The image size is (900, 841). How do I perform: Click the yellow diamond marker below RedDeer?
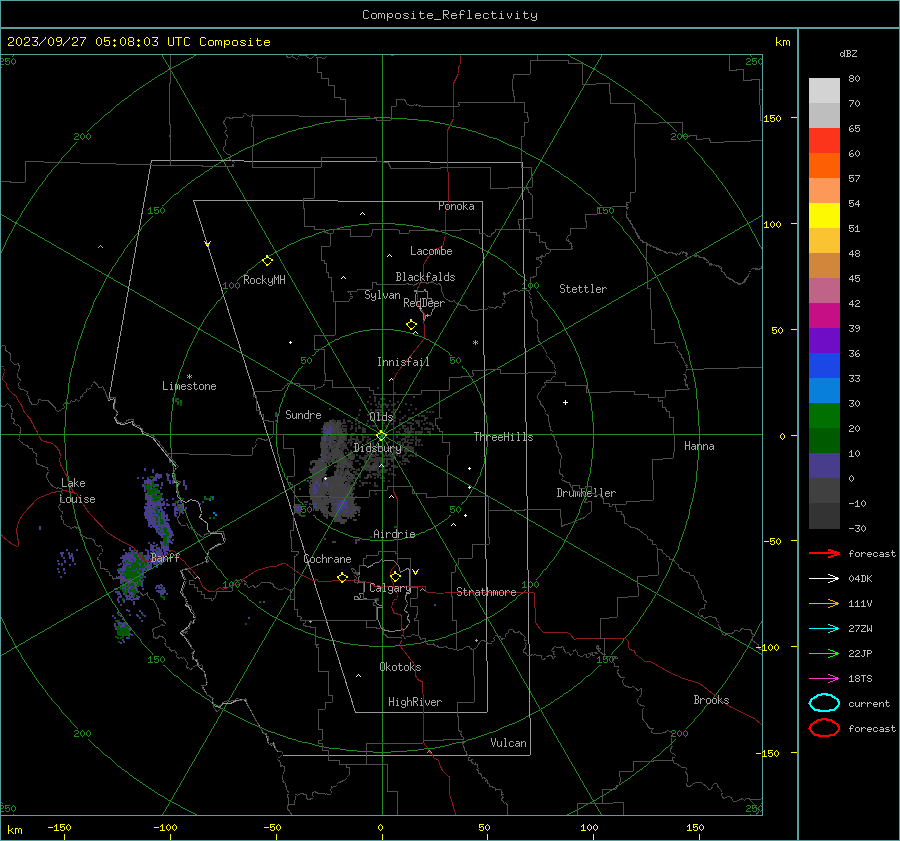coord(411,324)
